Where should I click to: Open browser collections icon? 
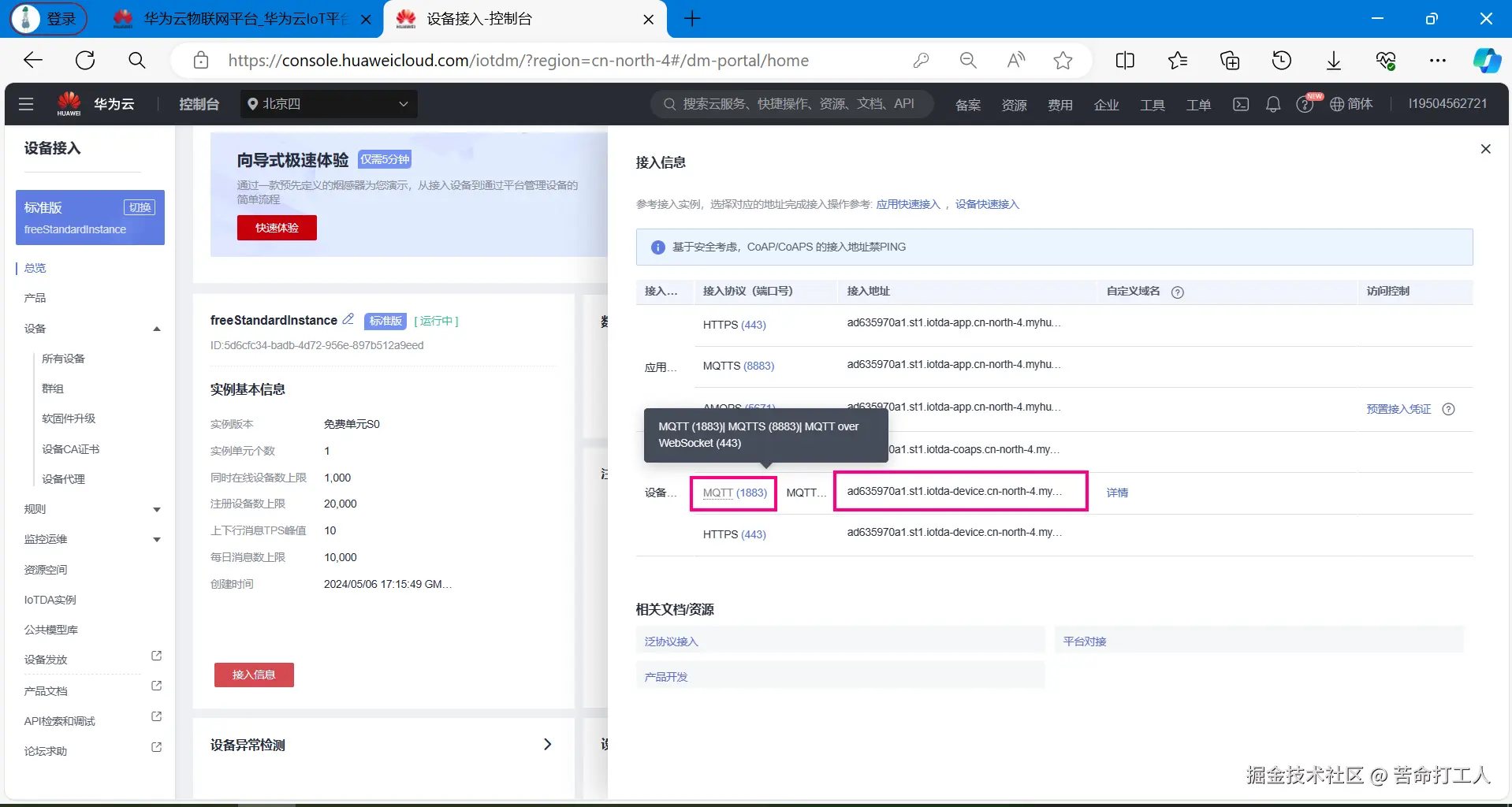pos(1230,61)
